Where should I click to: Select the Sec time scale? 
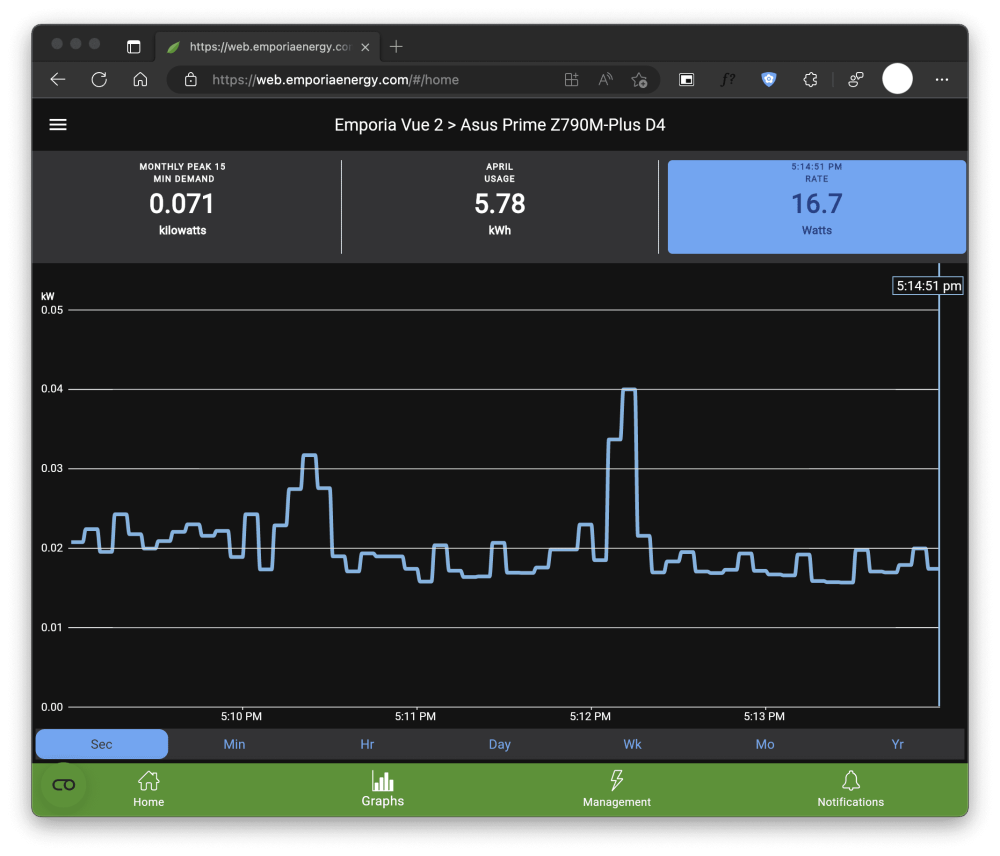[102, 744]
